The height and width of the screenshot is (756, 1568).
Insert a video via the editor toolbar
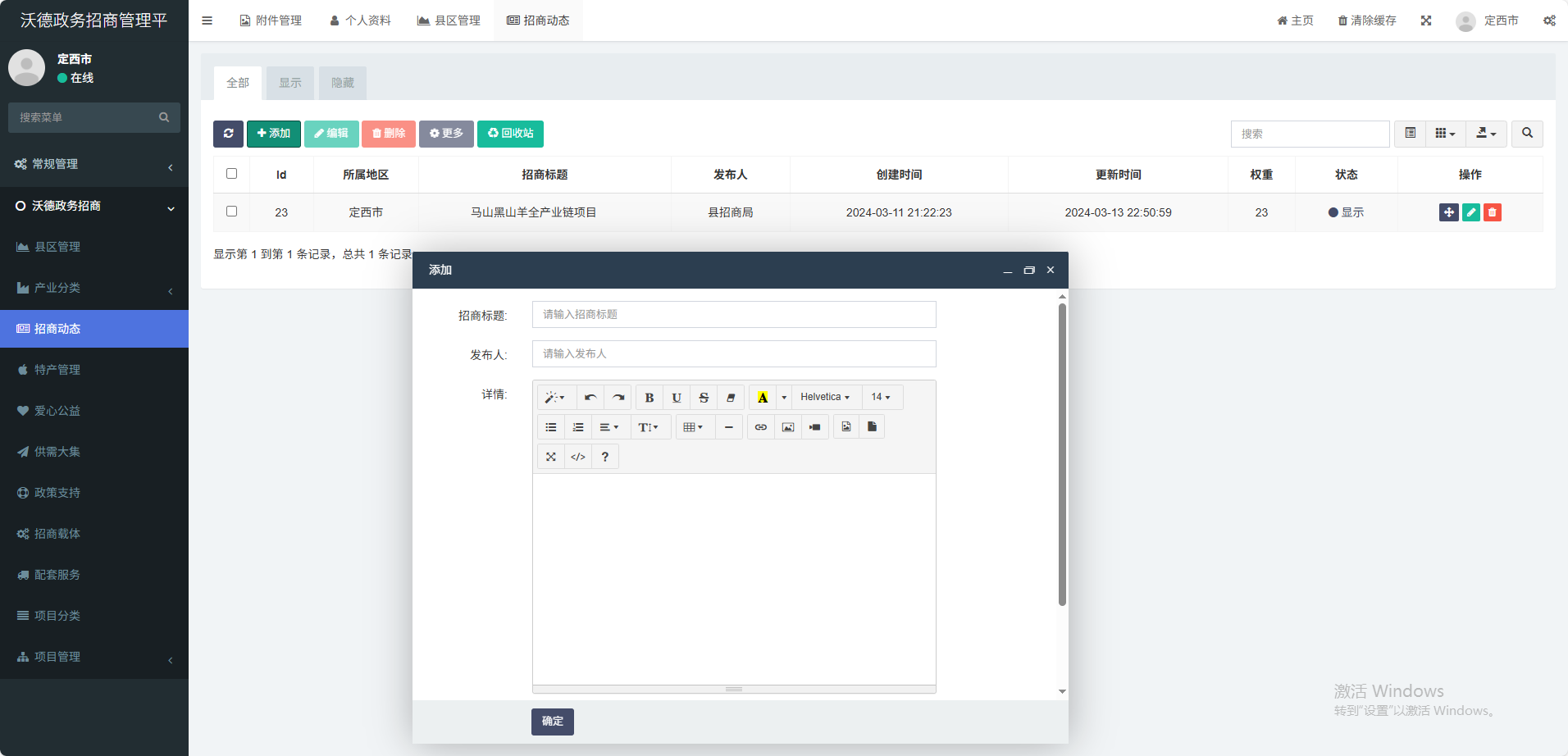(x=814, y=427)
